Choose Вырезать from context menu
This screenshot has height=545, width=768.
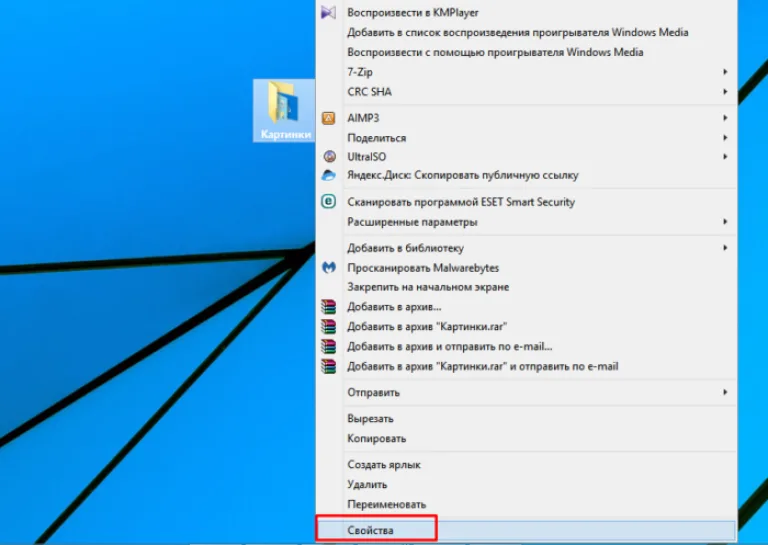coord(526,419)
